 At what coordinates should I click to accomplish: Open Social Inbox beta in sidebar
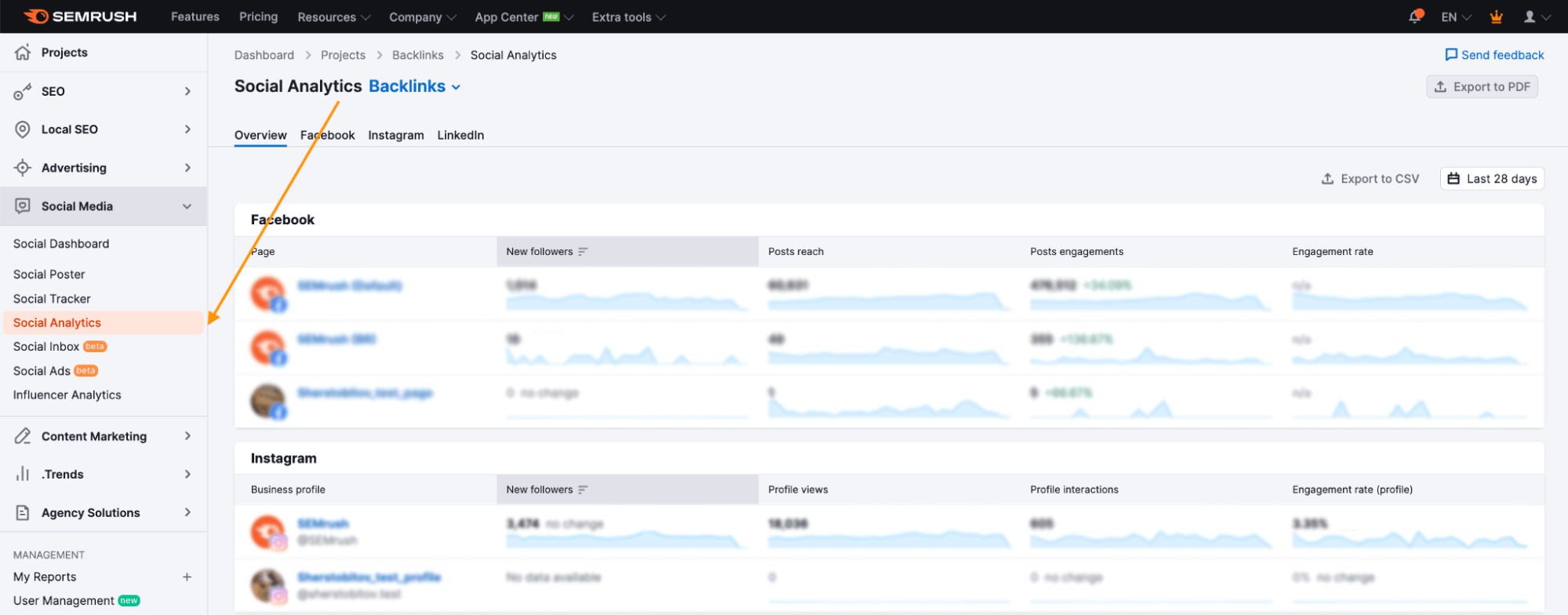pyautogui.click(x=60, y=347)
